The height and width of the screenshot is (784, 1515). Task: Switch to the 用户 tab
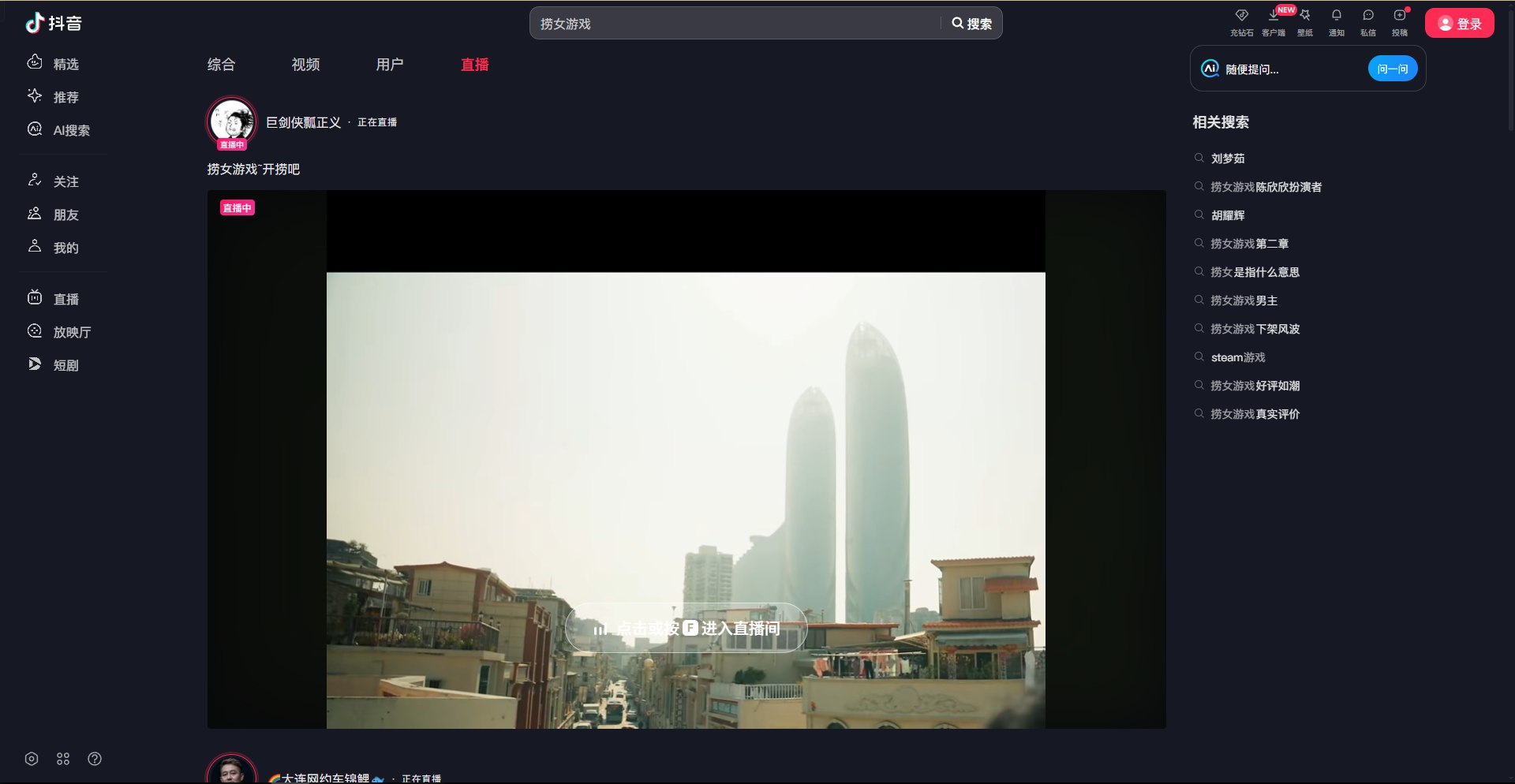coord(390,65)
